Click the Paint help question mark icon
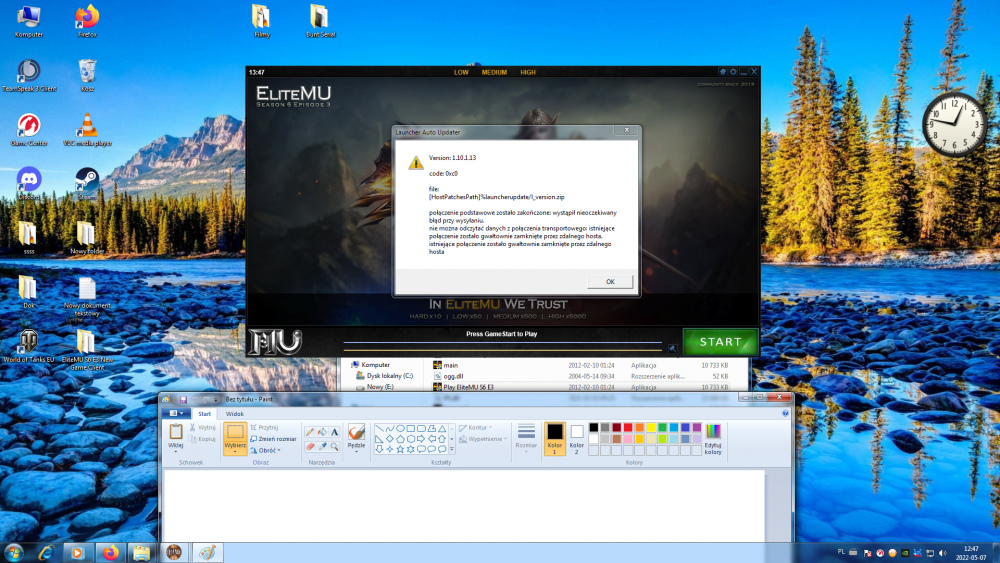This screenshot has height=563, width=1000. click(x=785, y=413)
